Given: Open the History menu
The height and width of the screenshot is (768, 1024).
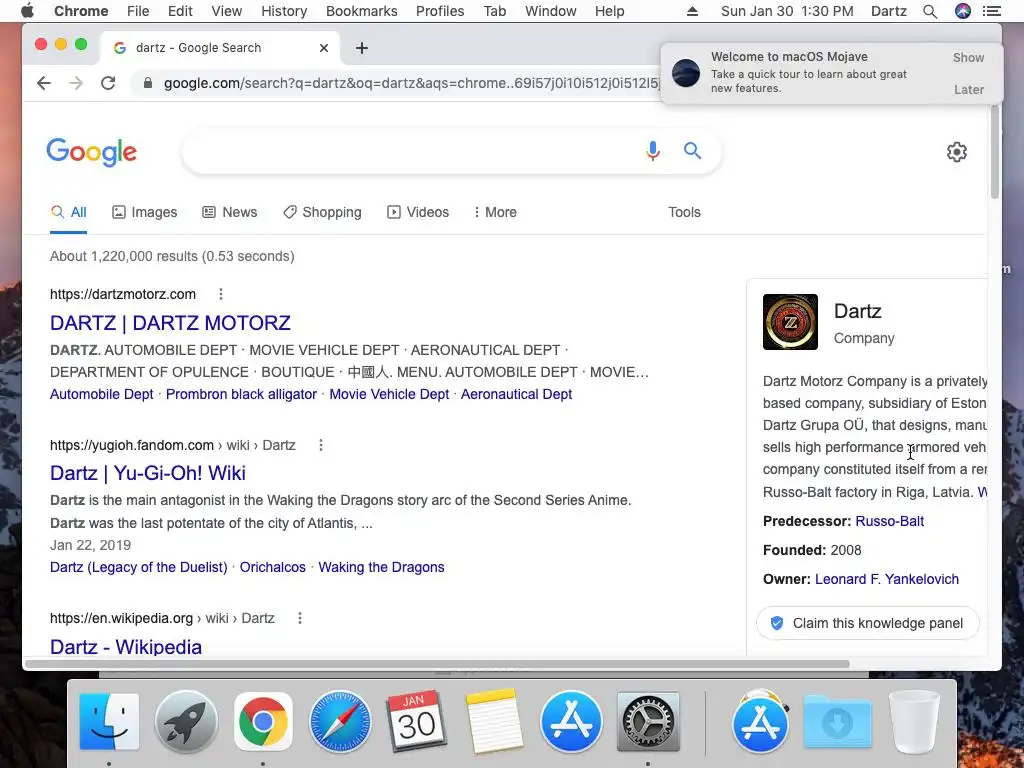Looking at the screenshot, I should (x=284, y=11).
